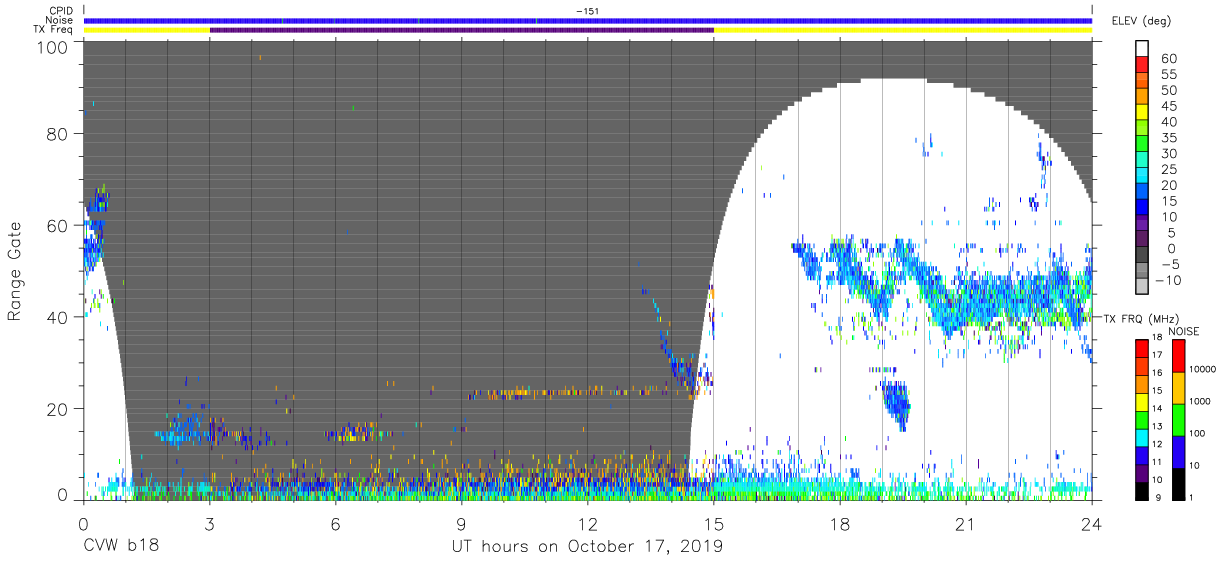Screen dimensions: 1228x567
Task: Click the 15 tick on the UT hours axis
Action: [713, 524]
